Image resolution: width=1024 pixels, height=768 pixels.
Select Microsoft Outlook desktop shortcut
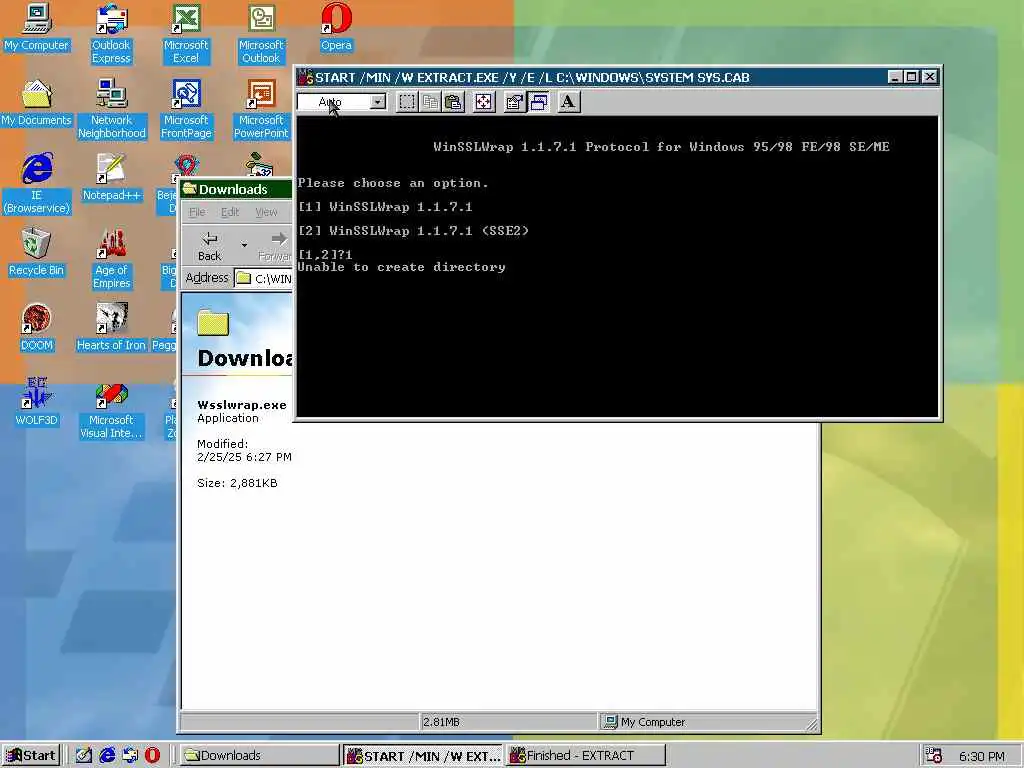pyautogui.click(x=261, y=34)
